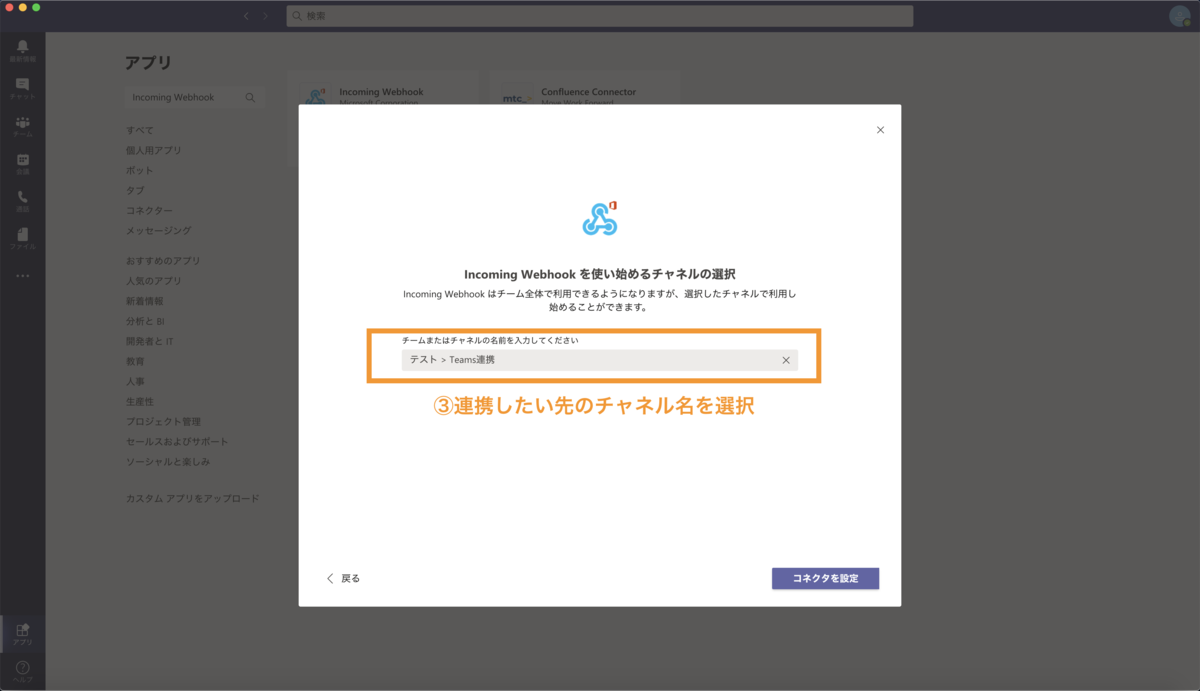Select 人事 category
The height and width of the screenshot is (691, 1200).
(x=135, y=381)
